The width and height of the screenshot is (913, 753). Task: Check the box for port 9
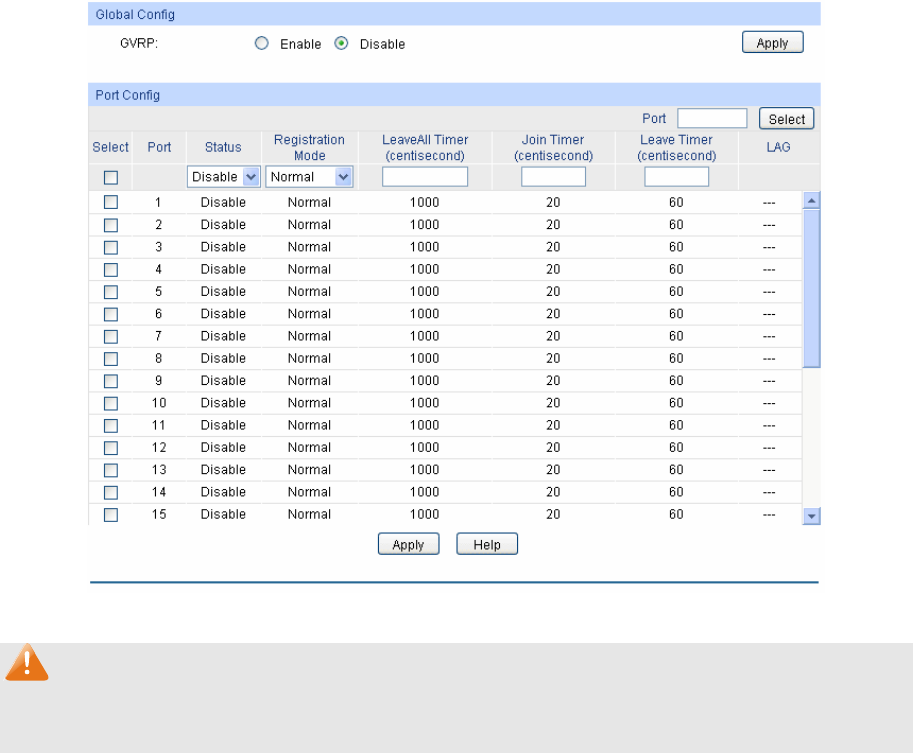(111, 381)
